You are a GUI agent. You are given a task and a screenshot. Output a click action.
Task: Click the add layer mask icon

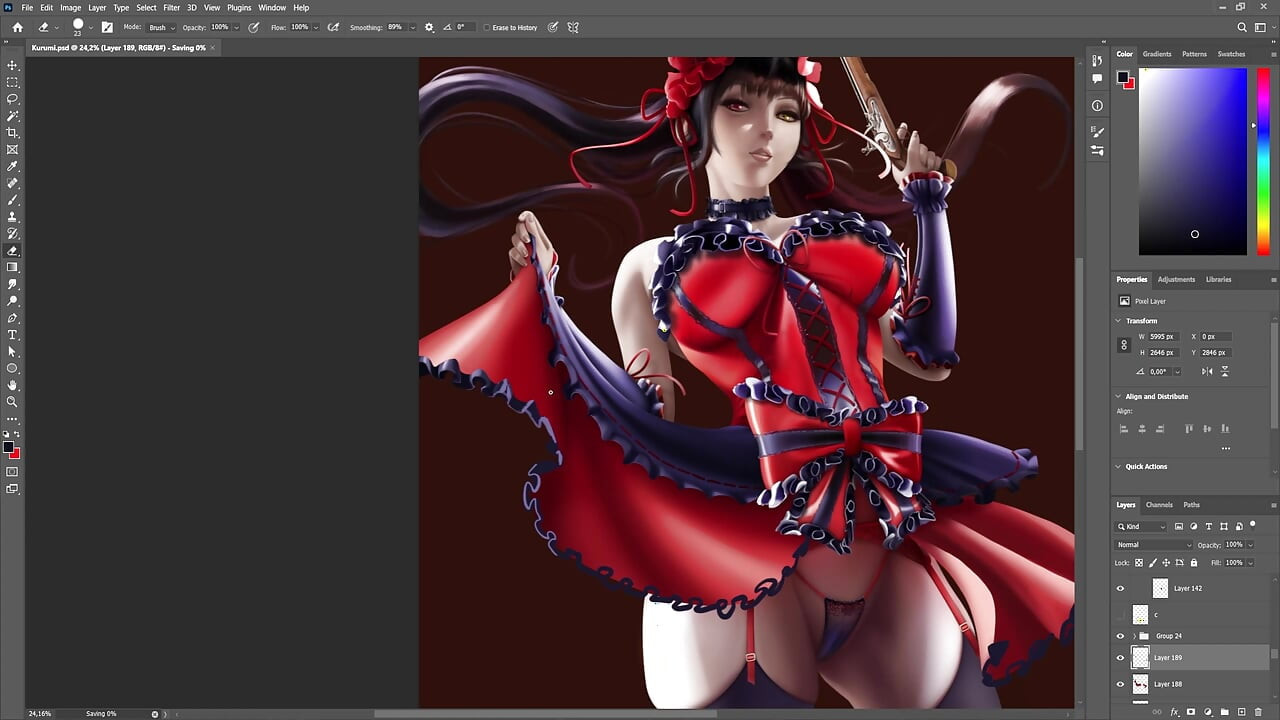[1192, 712]
